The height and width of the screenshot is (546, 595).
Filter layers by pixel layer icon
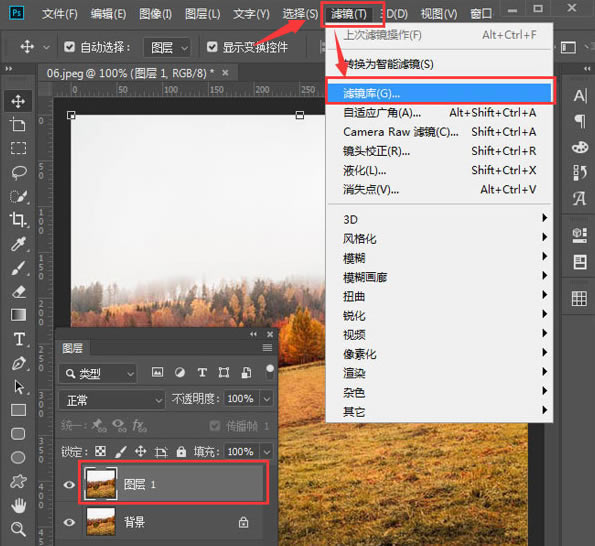(x=157, y=372)
